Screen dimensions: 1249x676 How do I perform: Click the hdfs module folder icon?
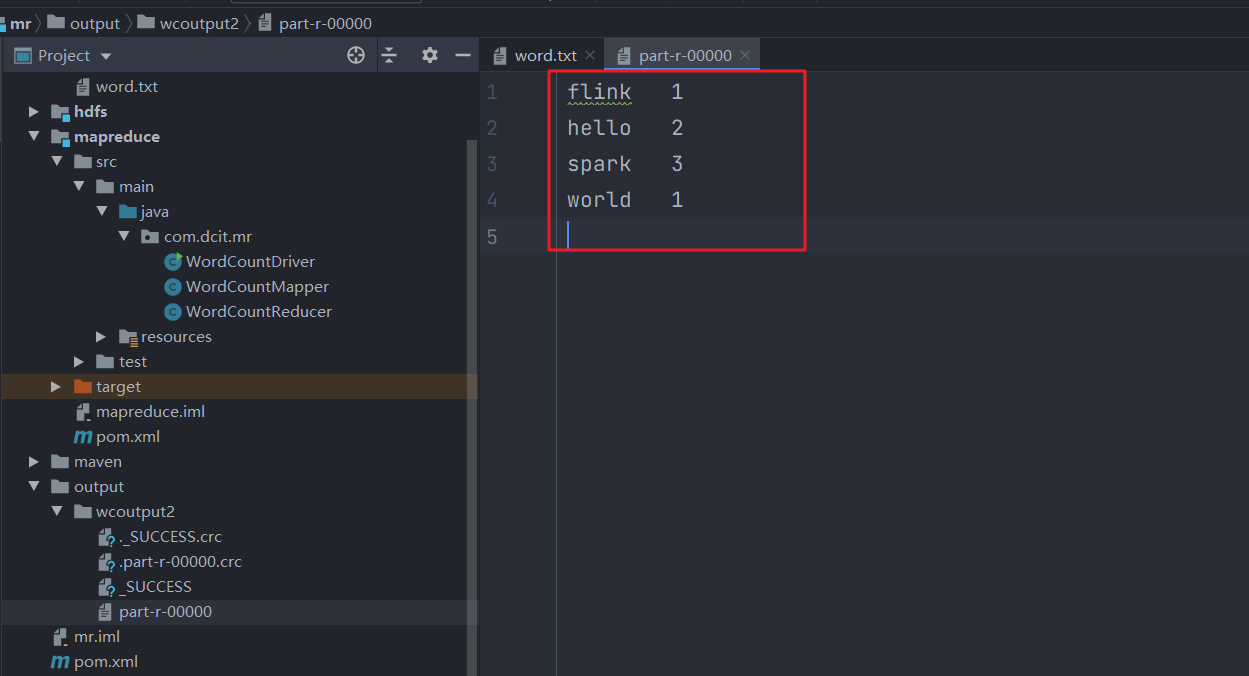pos(60,112)
